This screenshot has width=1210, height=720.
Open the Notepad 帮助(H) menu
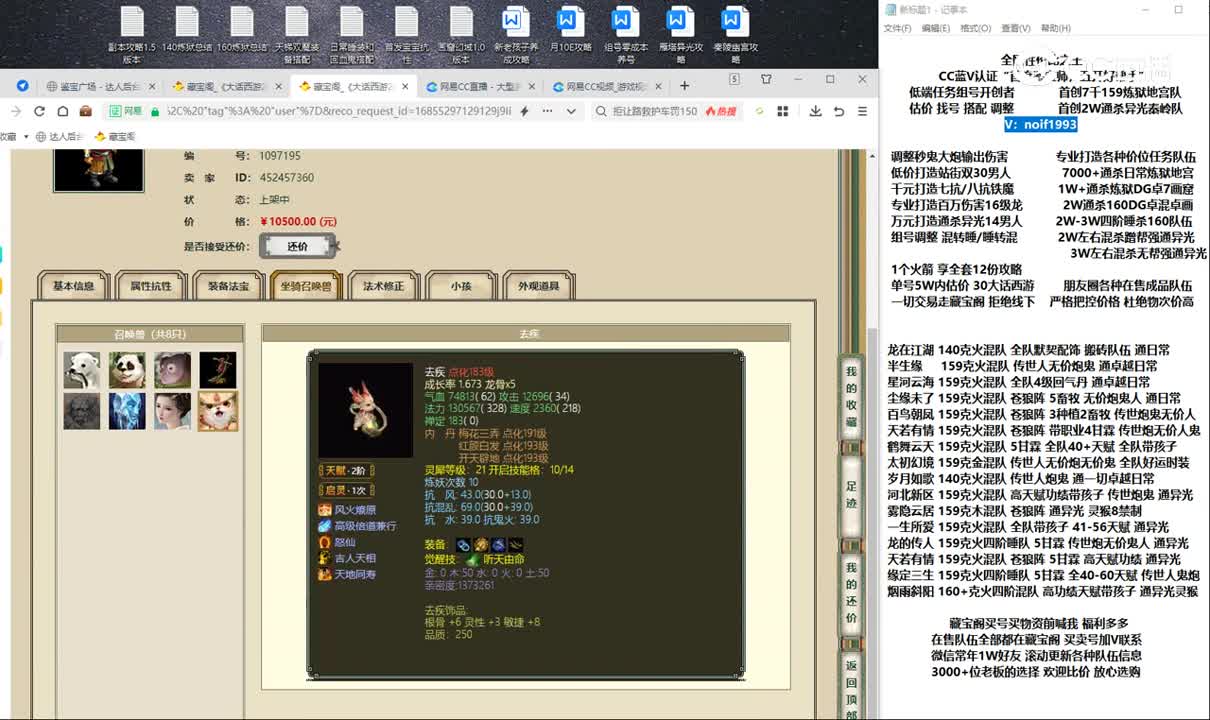tap(1055, 28)
